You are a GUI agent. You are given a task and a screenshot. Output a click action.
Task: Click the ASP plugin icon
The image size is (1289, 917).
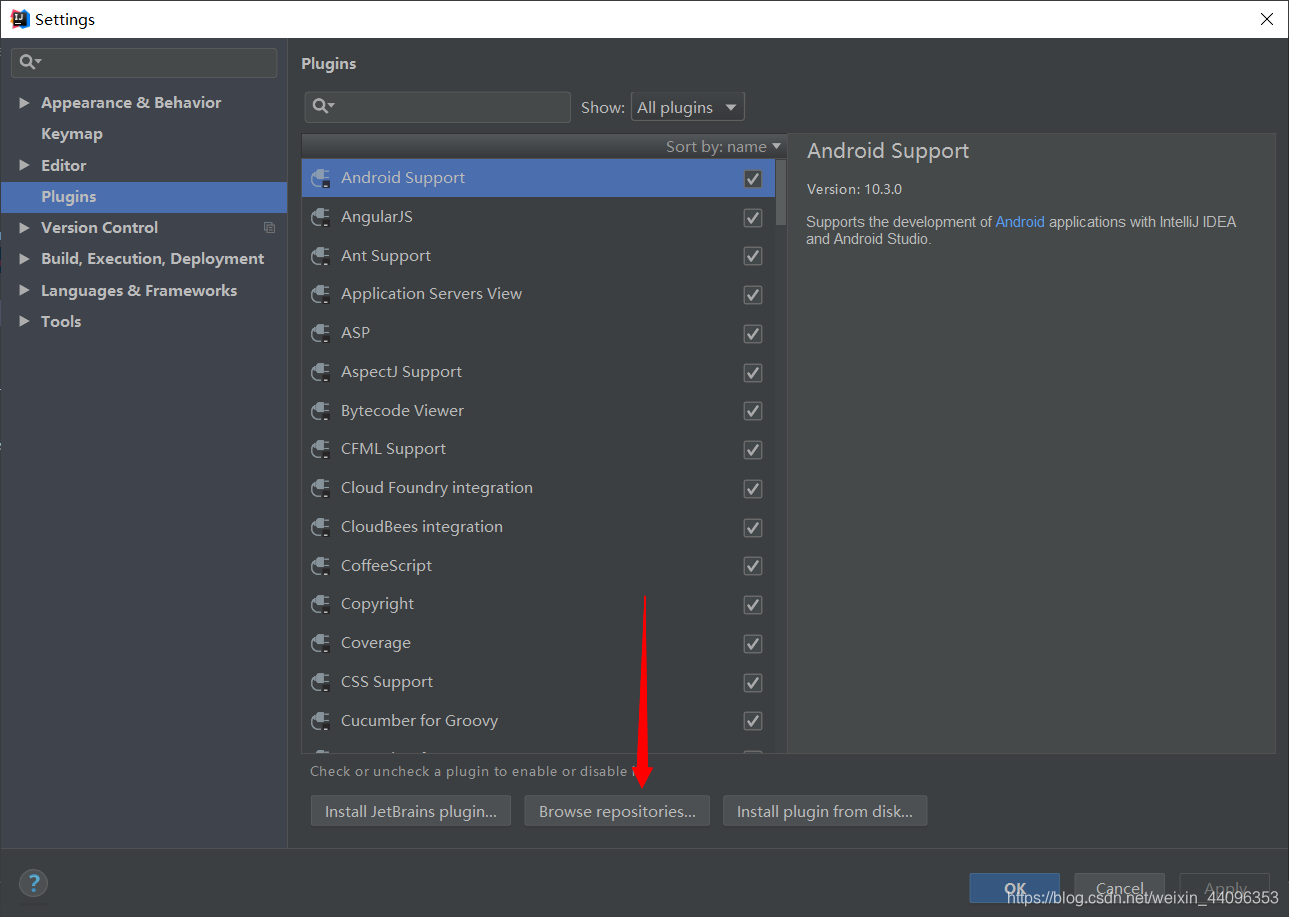click(321, 333)
